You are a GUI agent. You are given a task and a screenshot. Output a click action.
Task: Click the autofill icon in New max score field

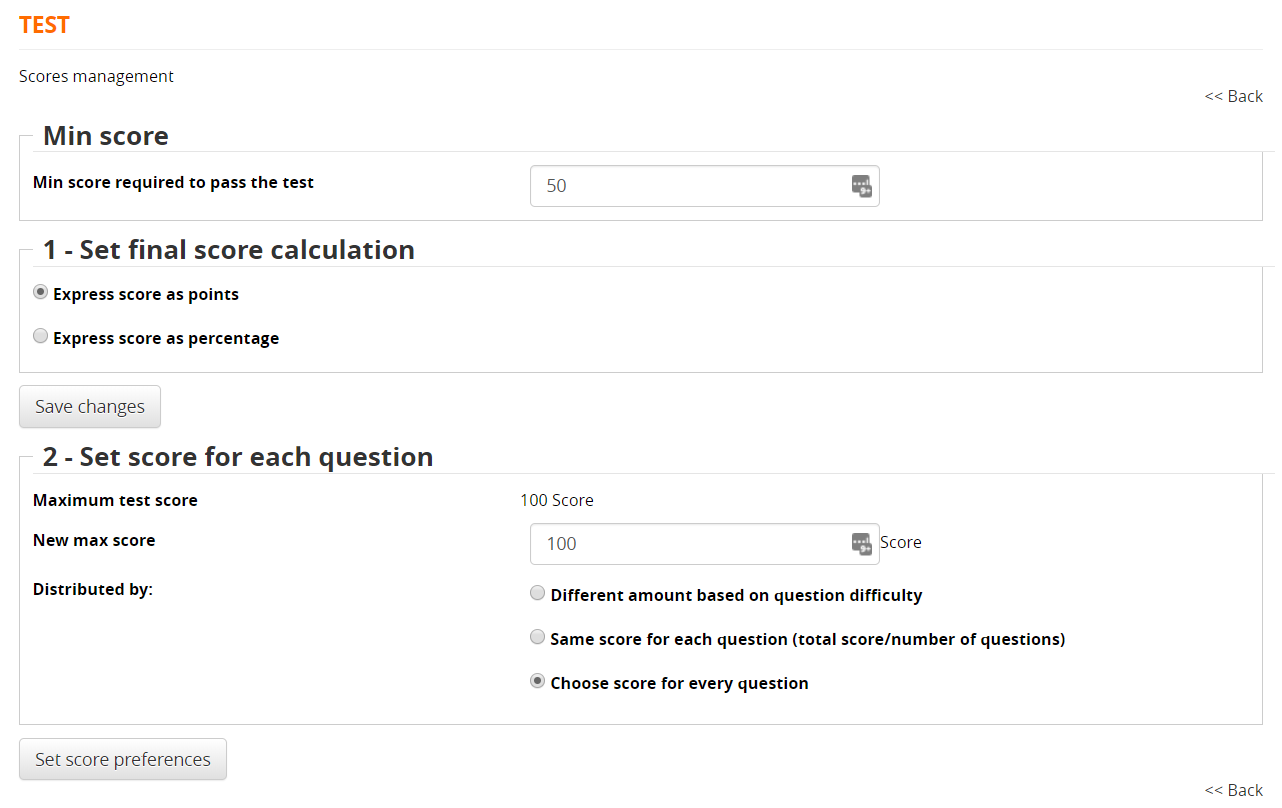[x=861, y=543]
